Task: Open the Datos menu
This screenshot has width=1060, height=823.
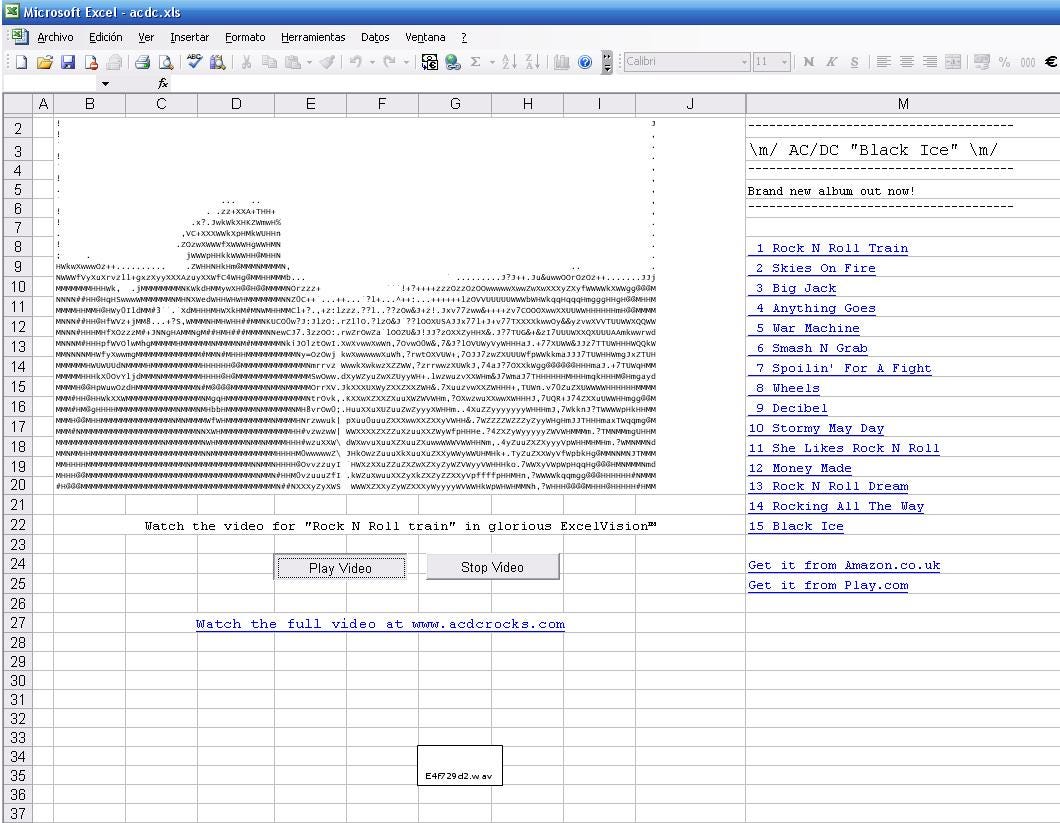Action: pos(375,38)
